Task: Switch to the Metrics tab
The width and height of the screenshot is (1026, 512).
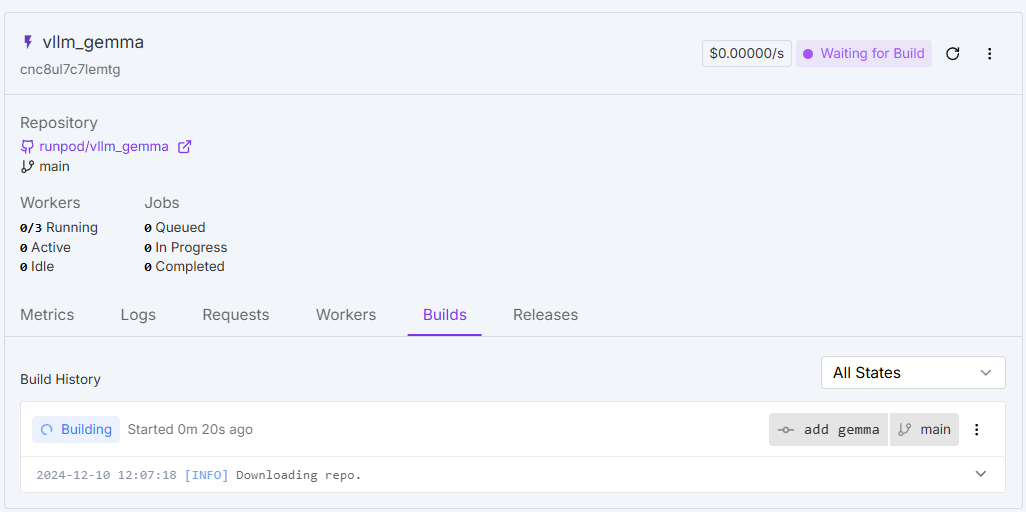Action: (x=47, y=315)
